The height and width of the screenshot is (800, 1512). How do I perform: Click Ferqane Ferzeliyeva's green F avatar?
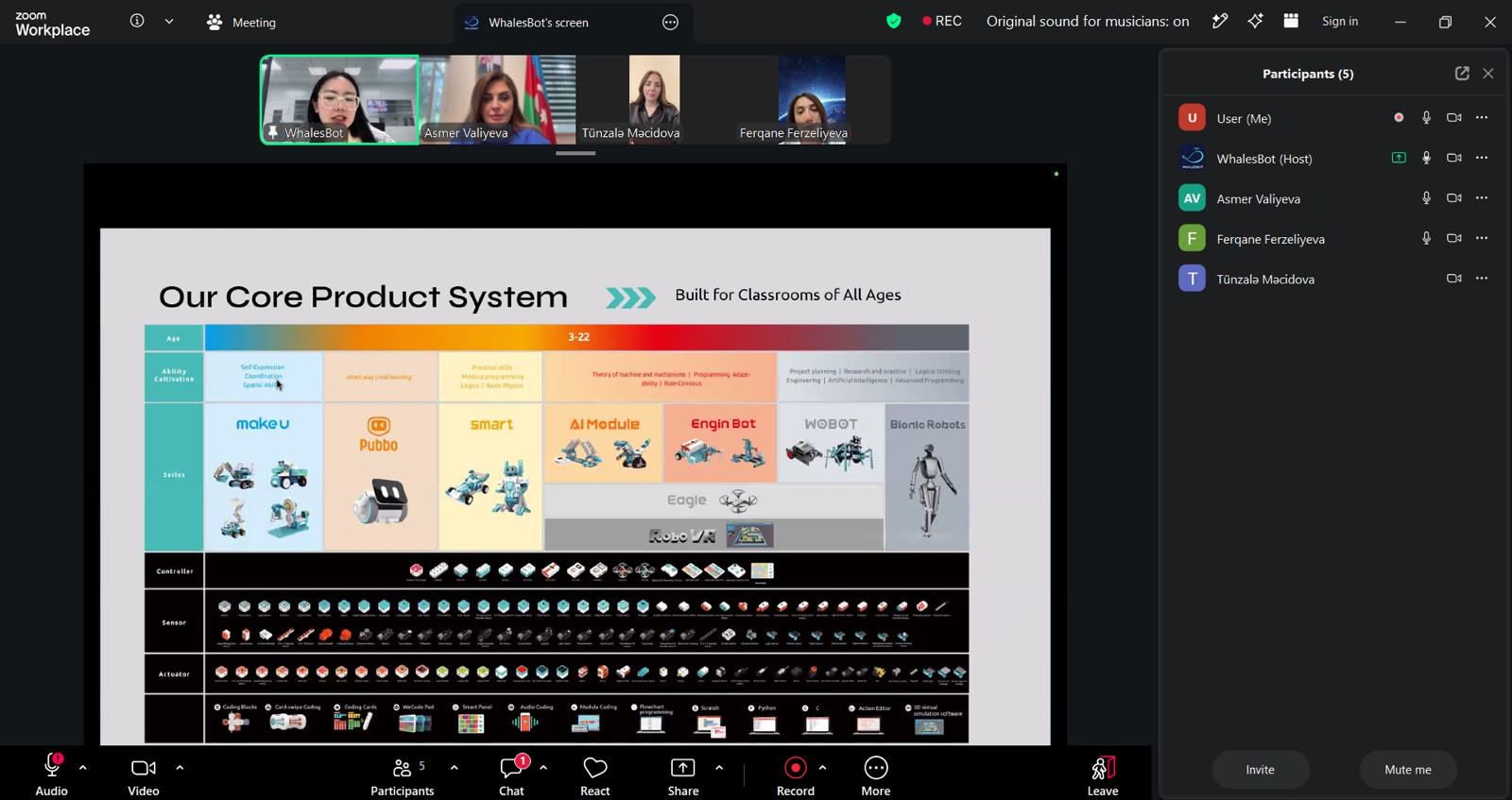[x=1192, y=238]
